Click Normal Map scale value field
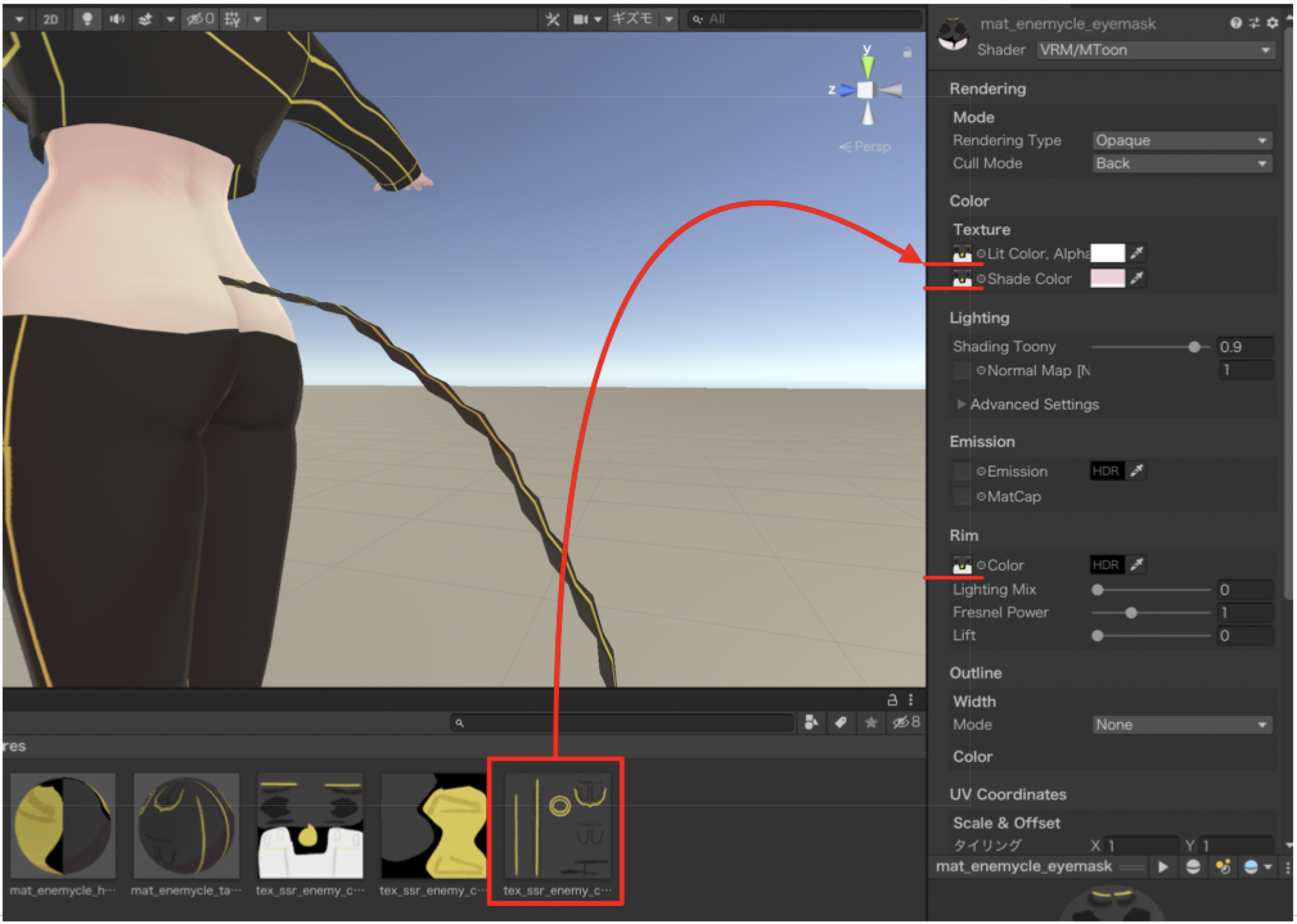1297x924 pixels. (1246, 370)
